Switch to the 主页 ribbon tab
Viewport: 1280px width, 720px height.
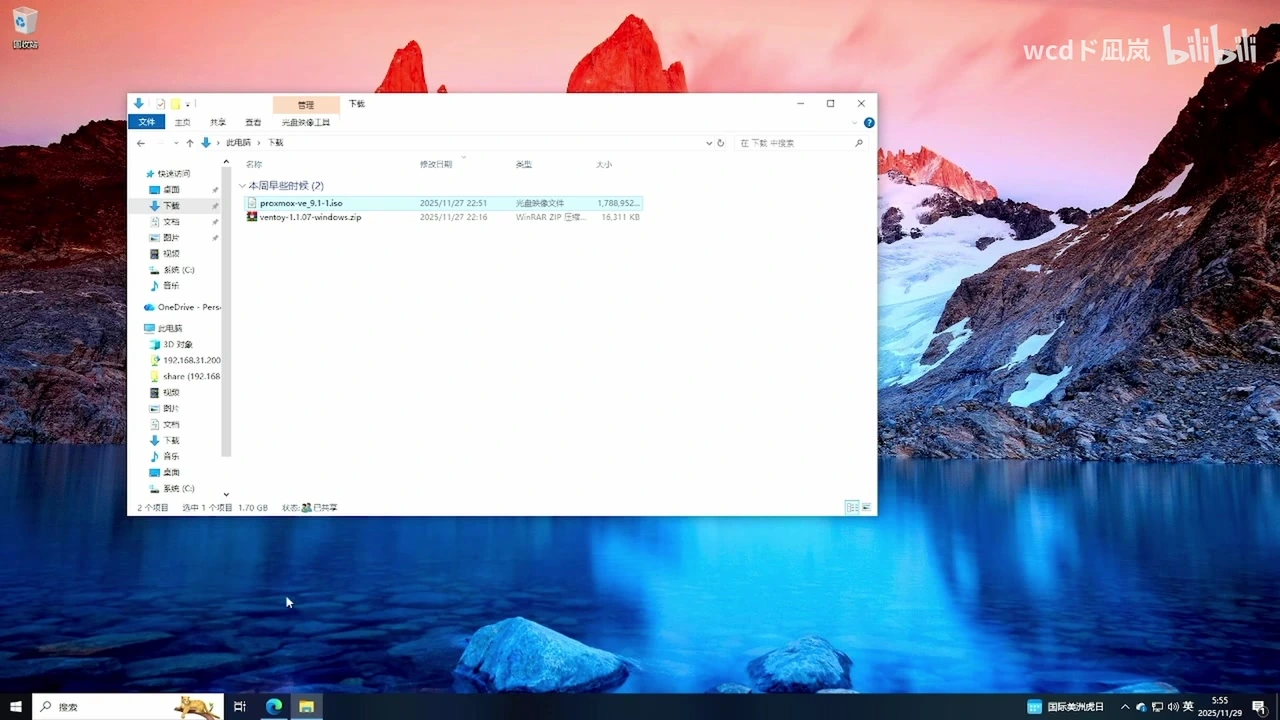pos(182,122)
